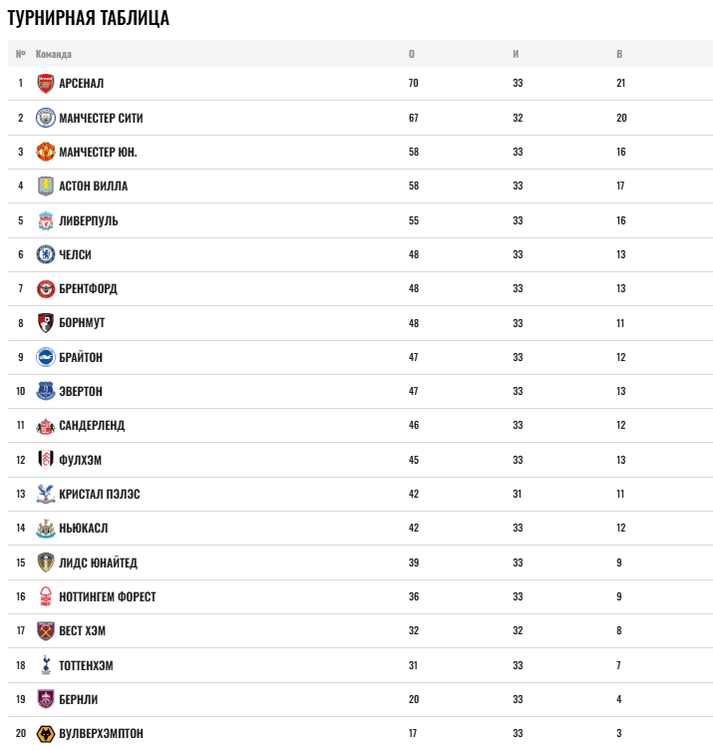The width and height of the screenshot is (713, 750).
Task: Click the Wolverhampton wolf crest icon
Action: (45, 734)
